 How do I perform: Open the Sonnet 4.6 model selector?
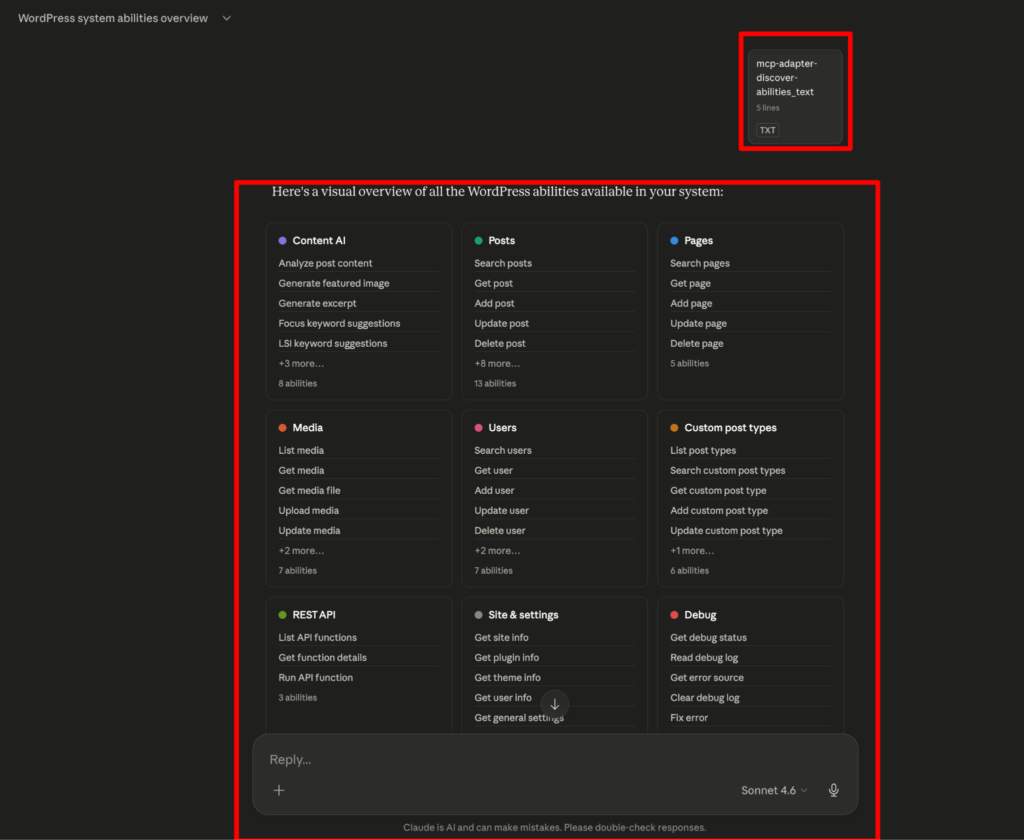[774, 790]
